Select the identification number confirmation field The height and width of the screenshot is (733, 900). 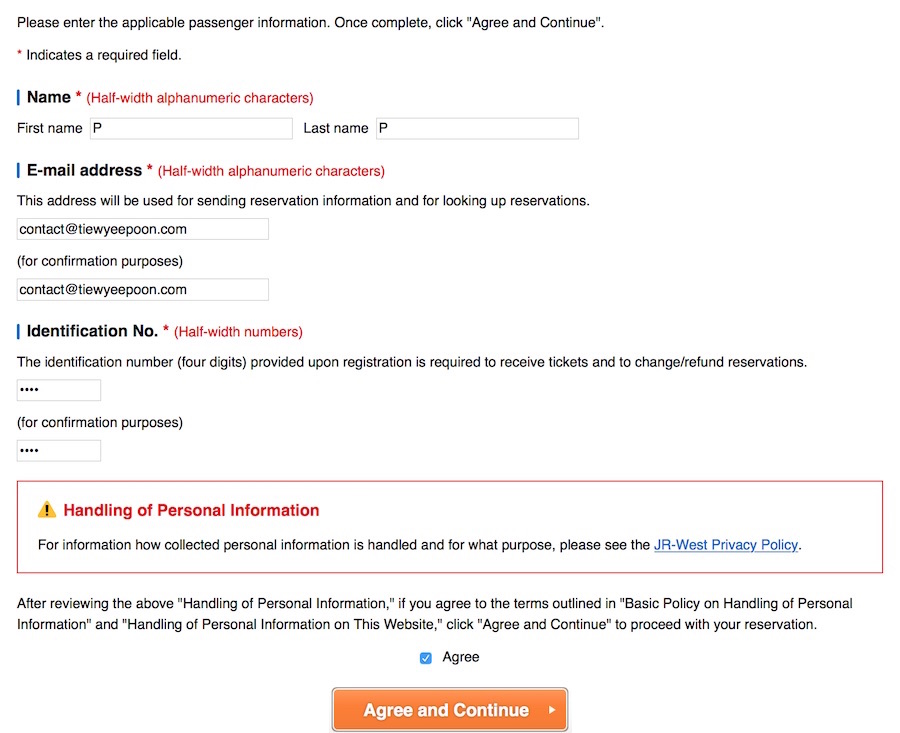[59, 451]
